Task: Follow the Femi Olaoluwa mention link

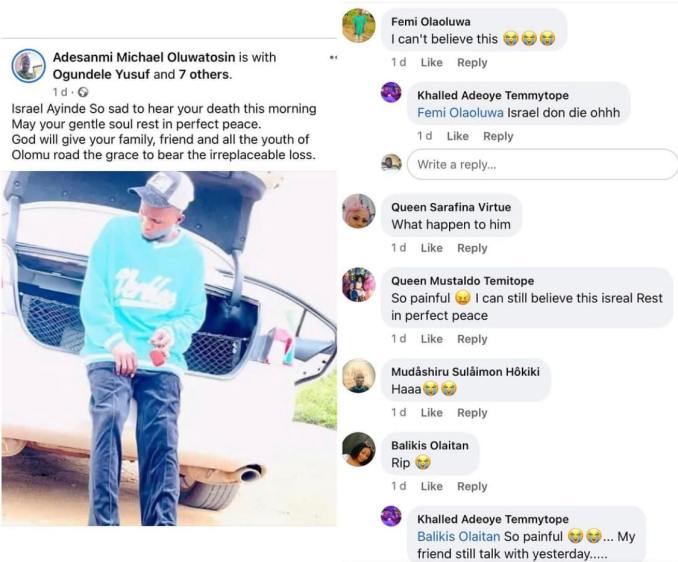Action: pyautogui.click(x=460, y=113)
